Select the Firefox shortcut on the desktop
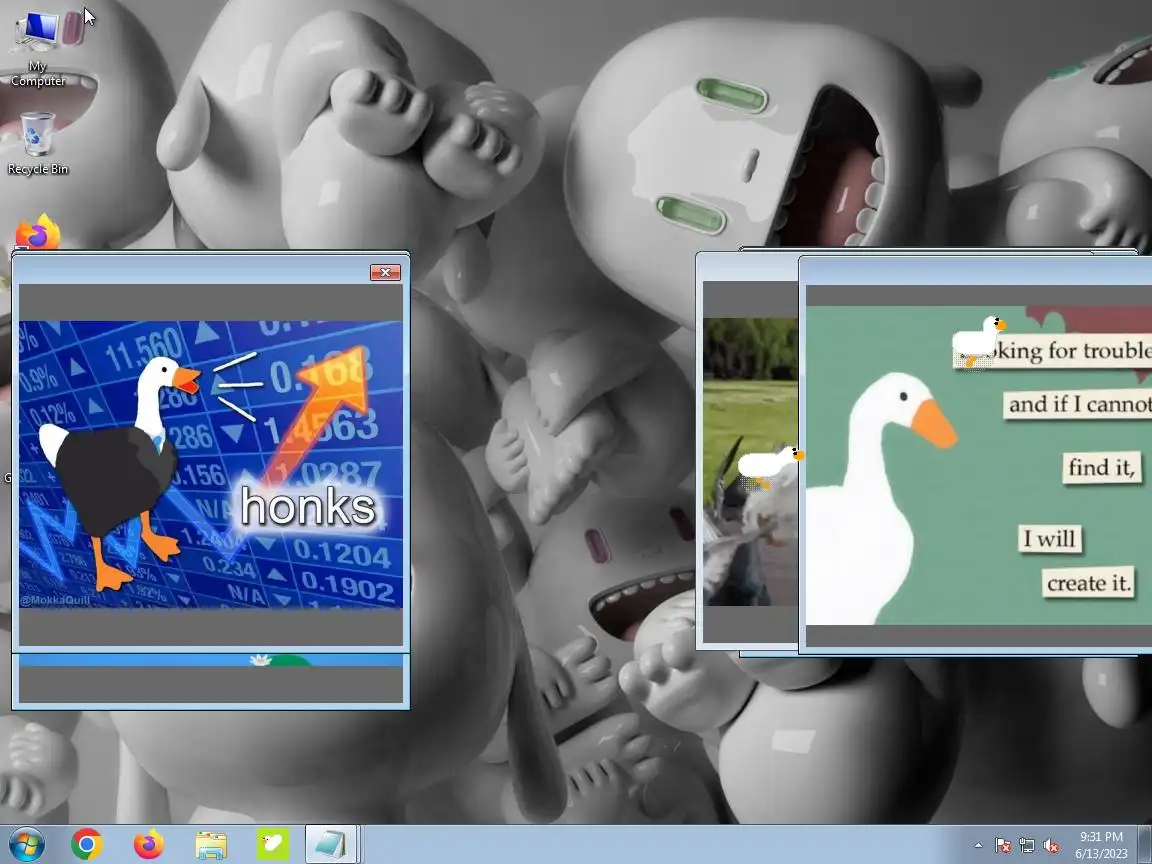This screenshot has height=864, width=1152. (x=38, y=232)
